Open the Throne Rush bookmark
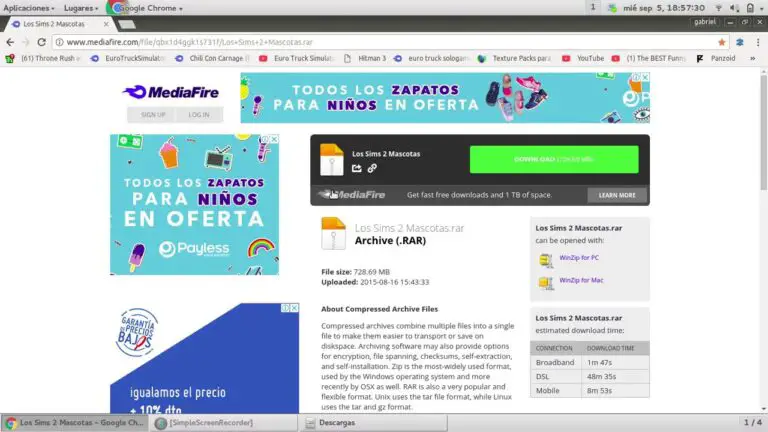 tap(44, 58)
